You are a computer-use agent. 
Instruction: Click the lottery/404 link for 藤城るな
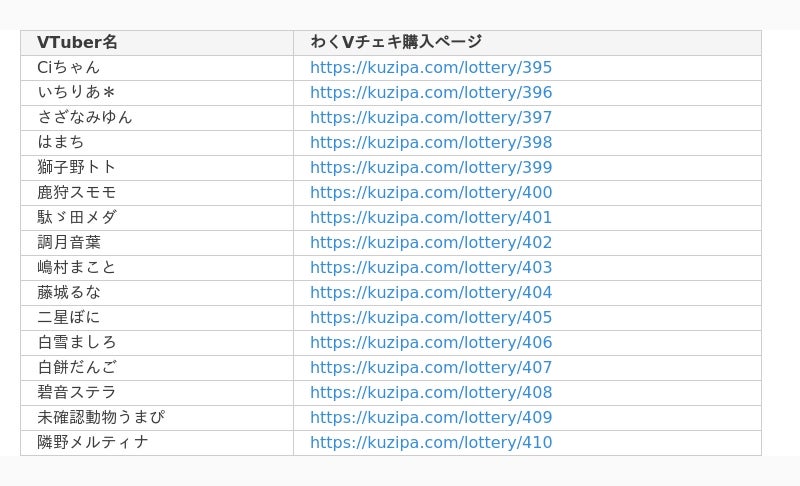(x=430, y=293)
